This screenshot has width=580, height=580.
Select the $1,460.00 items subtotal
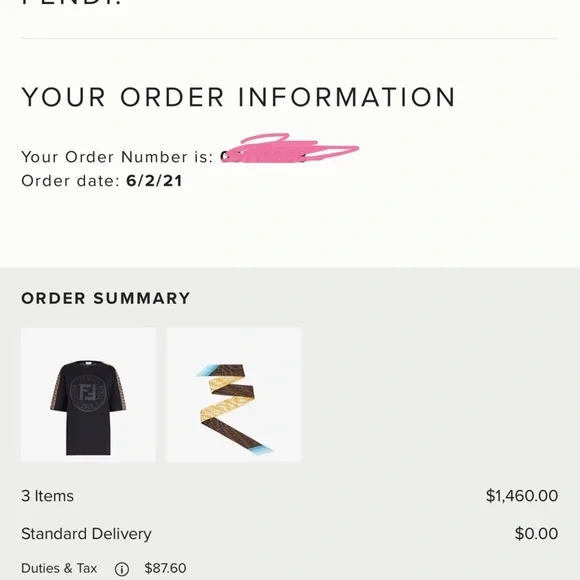coord(522,496)
